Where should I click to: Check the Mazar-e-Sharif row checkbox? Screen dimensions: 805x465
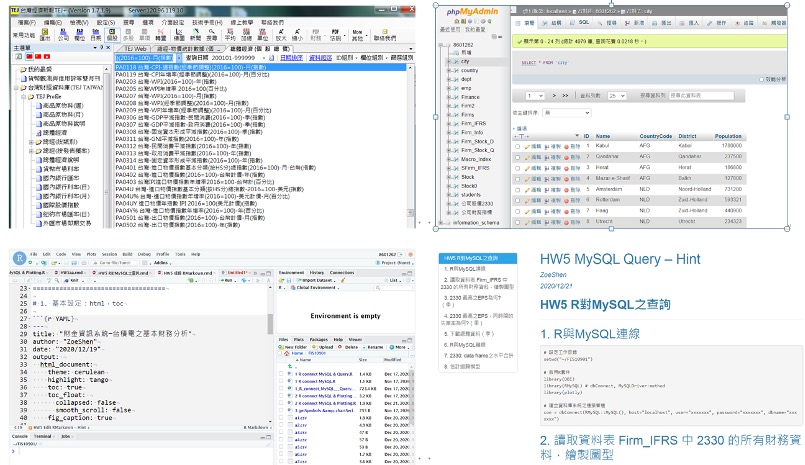tap(517, 179)
